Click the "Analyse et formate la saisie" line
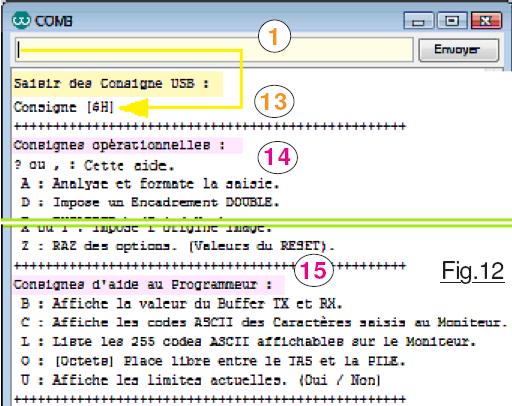 [150, 184]
